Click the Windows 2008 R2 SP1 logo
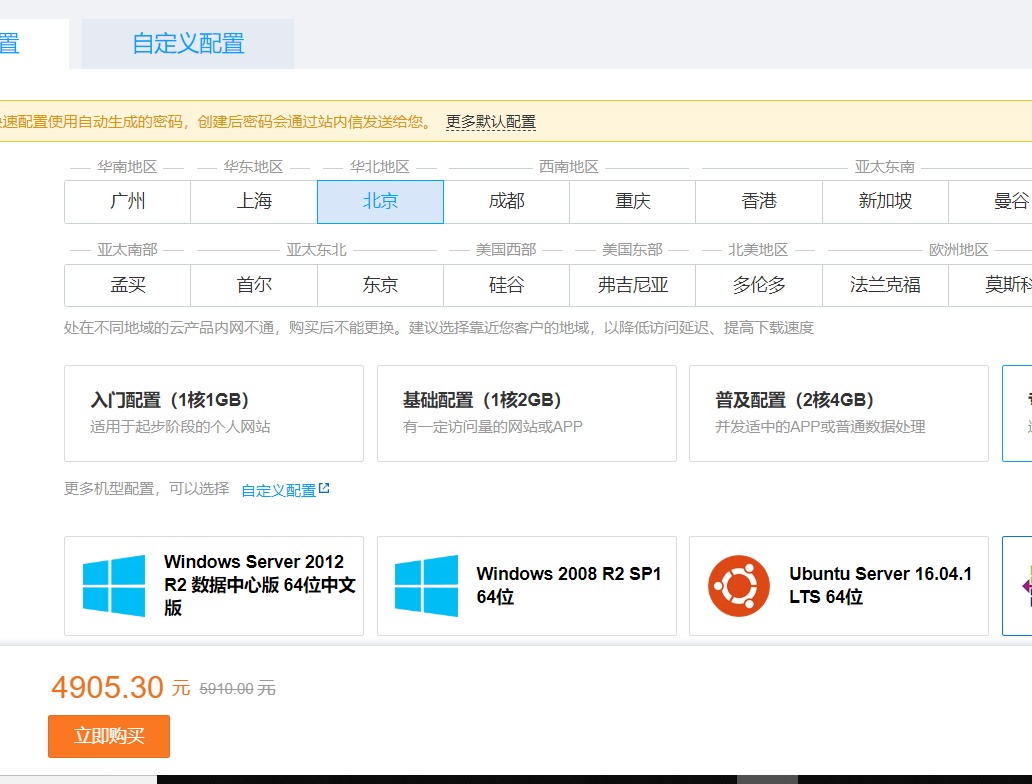The height and width of the screenshot is (784, 1032). [426, 586]
